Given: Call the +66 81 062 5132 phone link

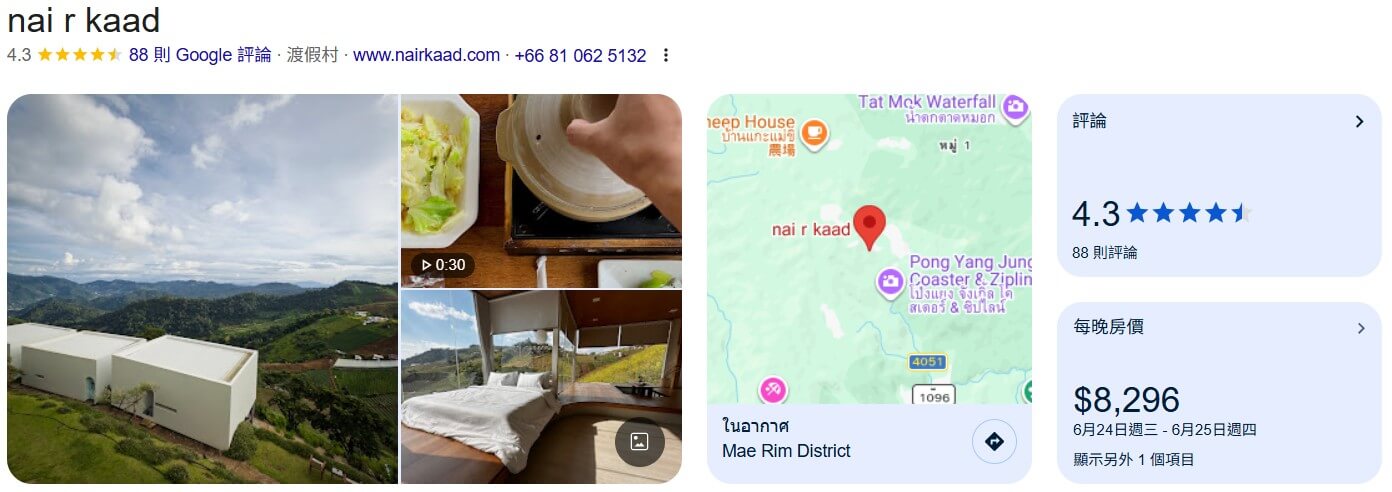Looking at the screenshot, I should pos(580,56).
